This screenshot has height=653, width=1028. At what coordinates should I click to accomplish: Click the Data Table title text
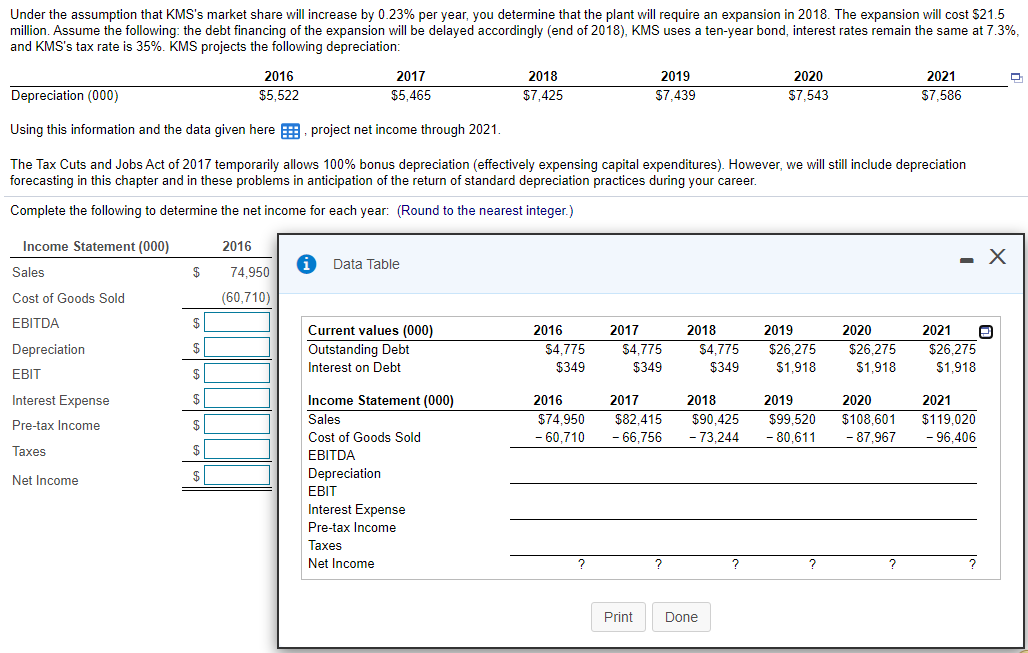(366, 264)
